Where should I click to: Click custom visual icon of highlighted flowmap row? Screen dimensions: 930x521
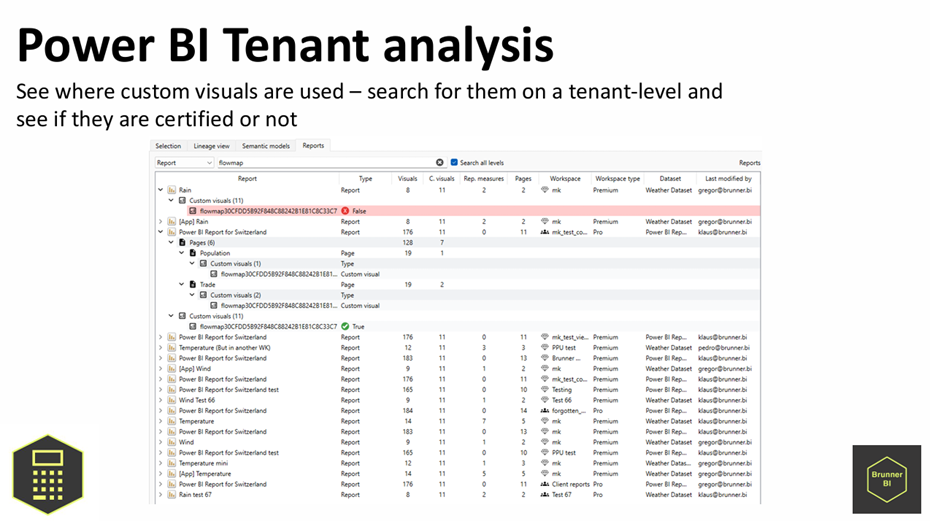point(193,211)
